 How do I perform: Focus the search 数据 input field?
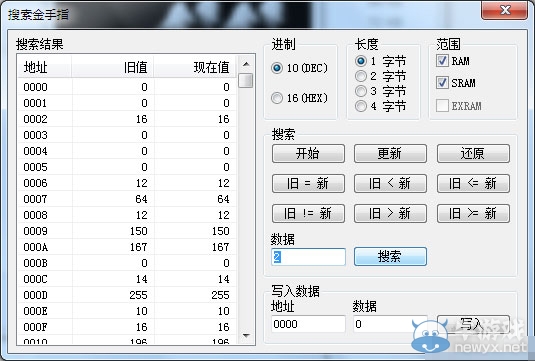[x=308, y=257]
